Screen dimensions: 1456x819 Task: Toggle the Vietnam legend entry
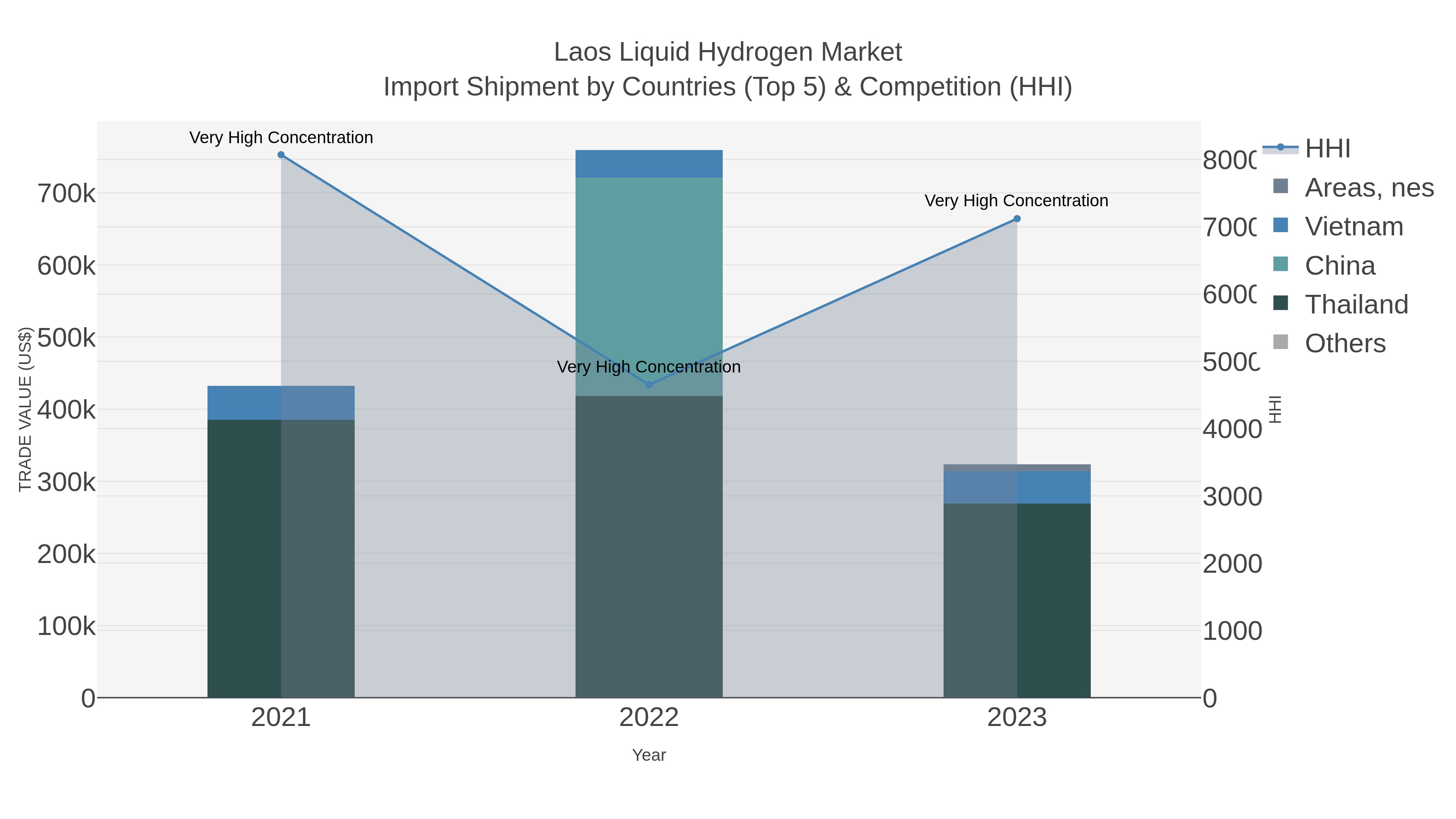(x=1338, y=226)
